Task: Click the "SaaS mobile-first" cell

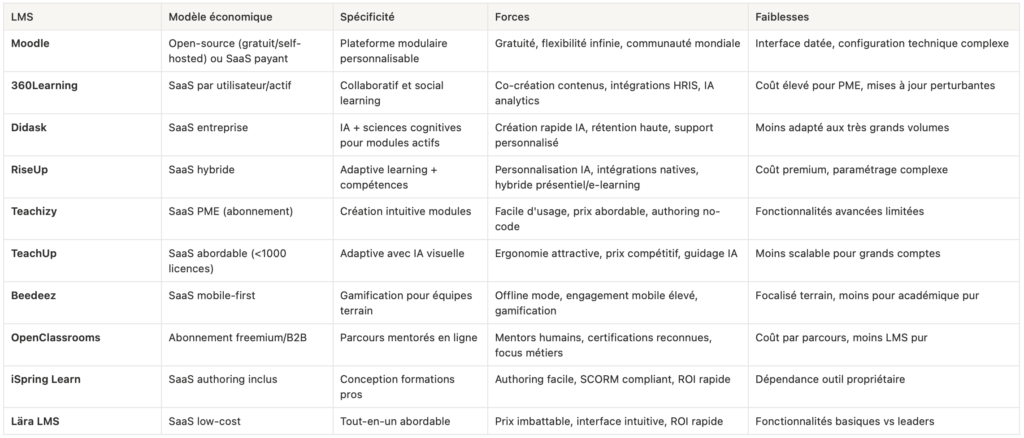Action: point(212,295)
